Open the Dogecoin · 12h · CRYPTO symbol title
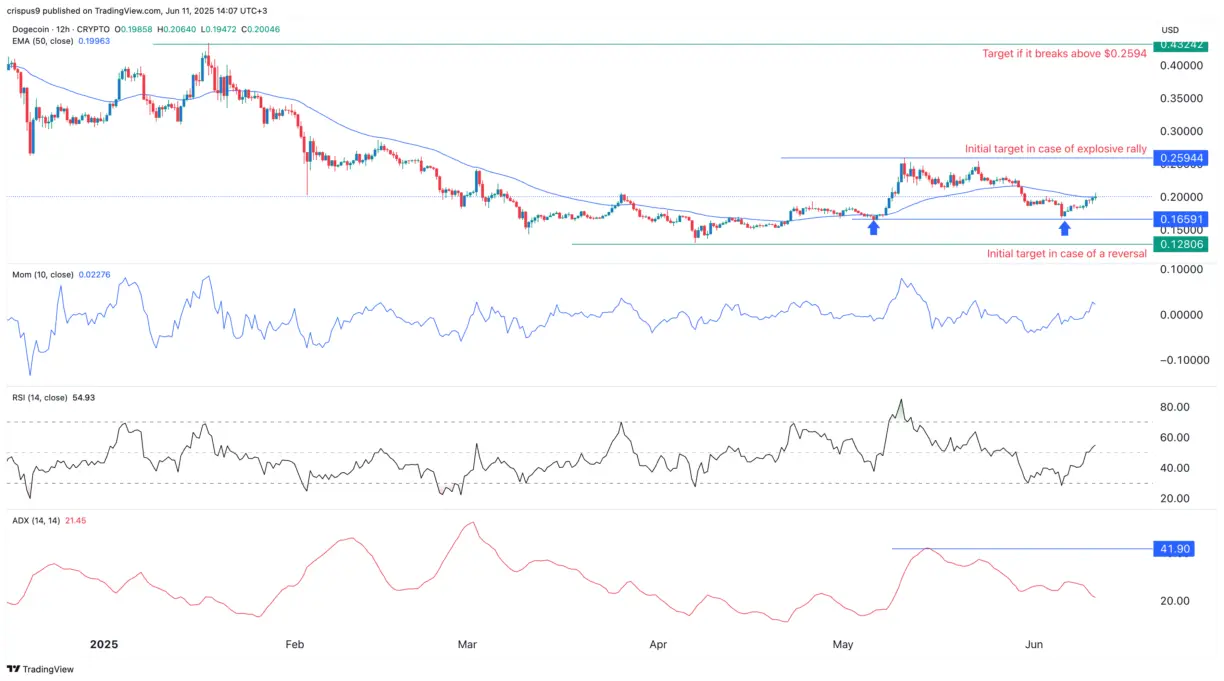 [60, 29]
